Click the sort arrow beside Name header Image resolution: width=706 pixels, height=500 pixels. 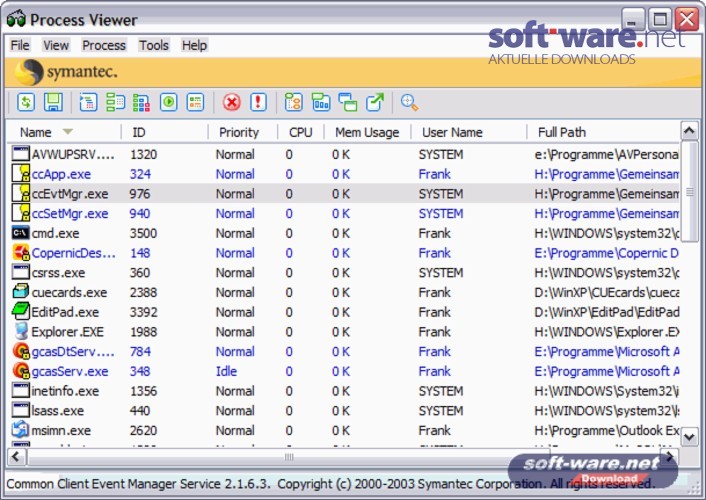68,132
